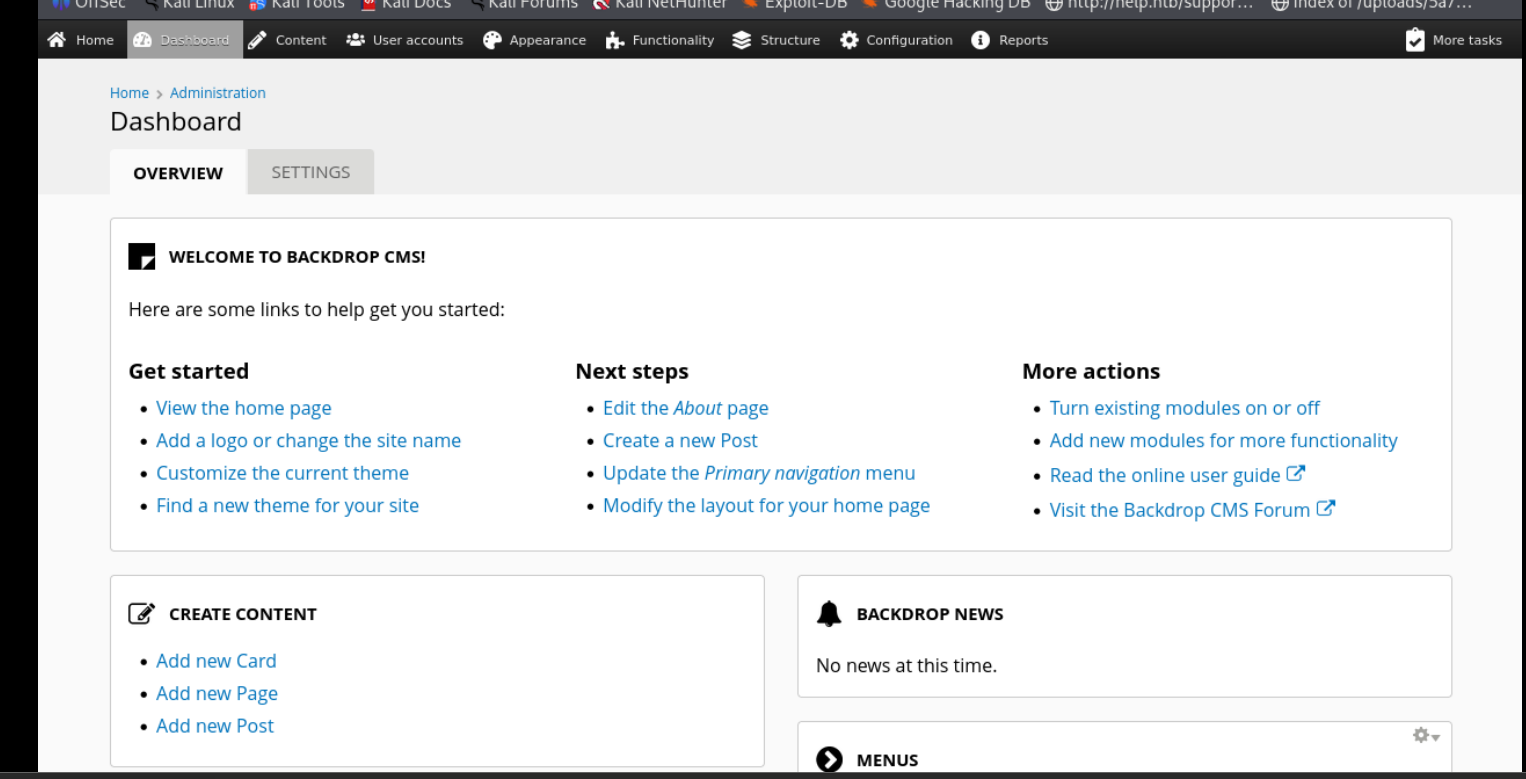
Task: Open 'Visit the Backdrop CMS Forum' link
Action: click(x=1179, y=510)
